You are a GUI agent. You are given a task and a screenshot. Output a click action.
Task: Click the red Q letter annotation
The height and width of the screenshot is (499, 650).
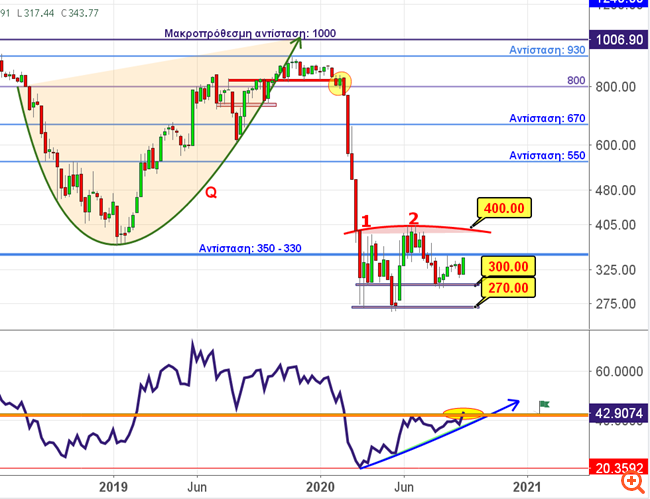click(x=211, y=191)
